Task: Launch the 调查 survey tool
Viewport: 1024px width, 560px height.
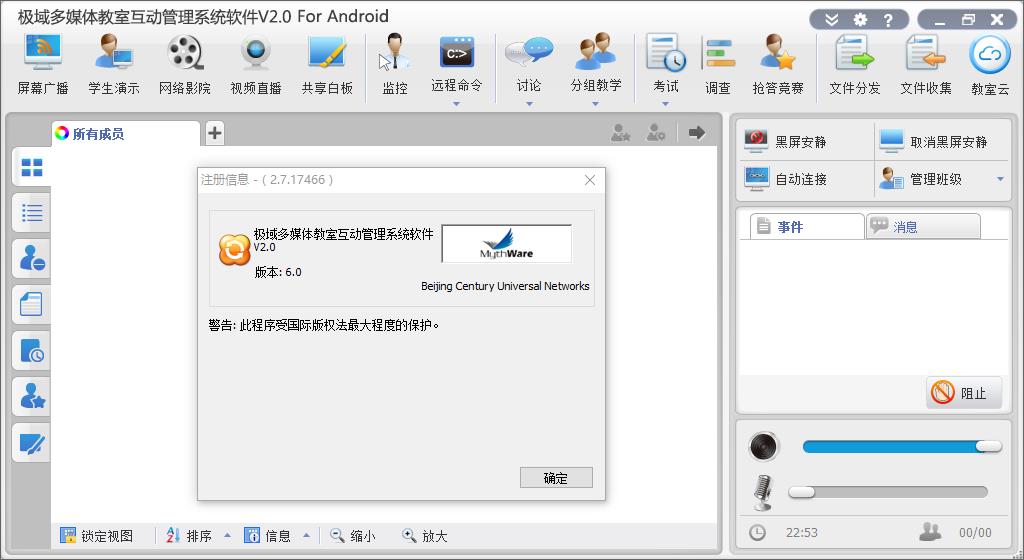Action: (x=718, y=65)
